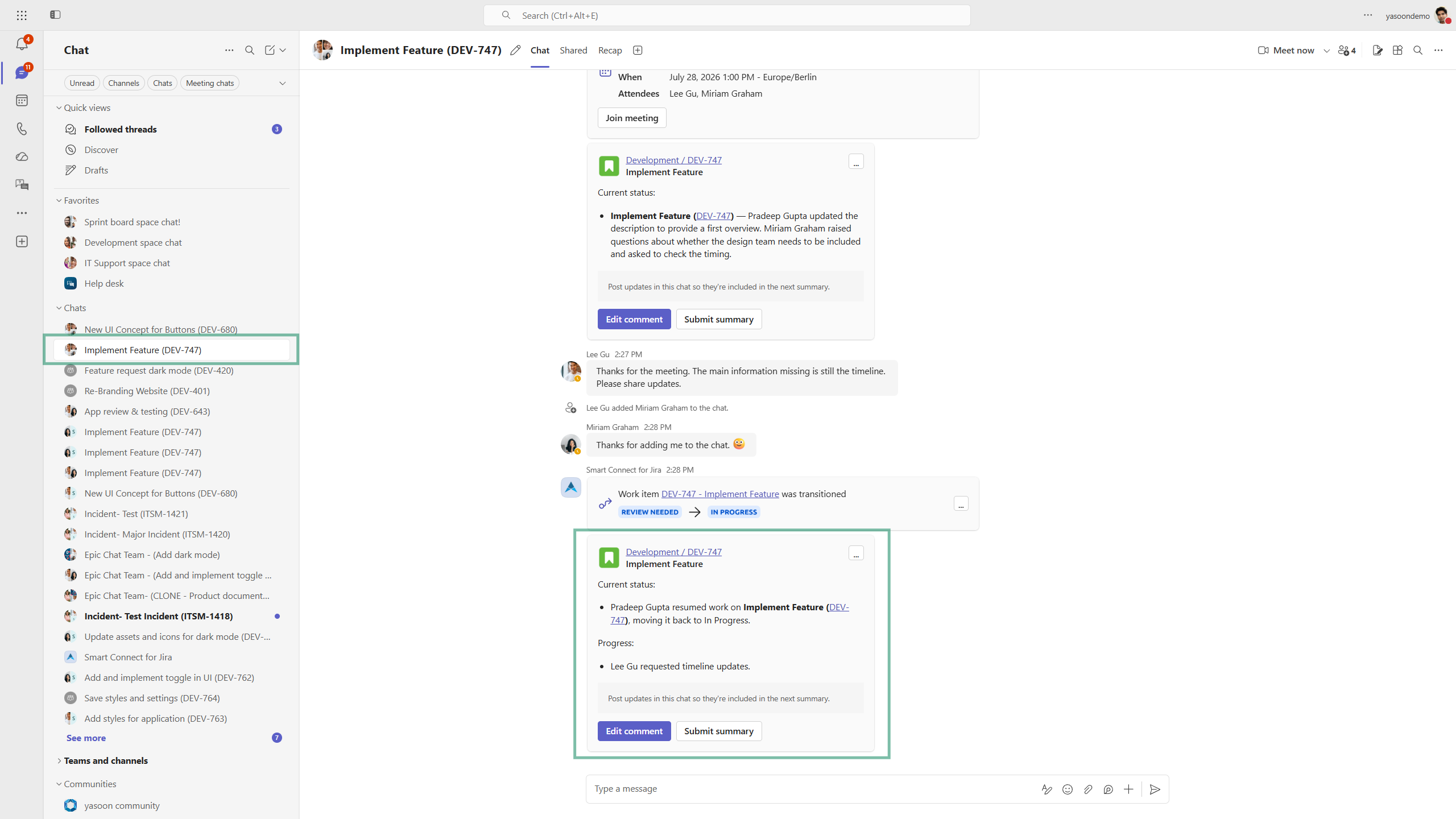Toggle the Channels filter chip
This screenshot has height=819, width=1456.
[123, 83]
